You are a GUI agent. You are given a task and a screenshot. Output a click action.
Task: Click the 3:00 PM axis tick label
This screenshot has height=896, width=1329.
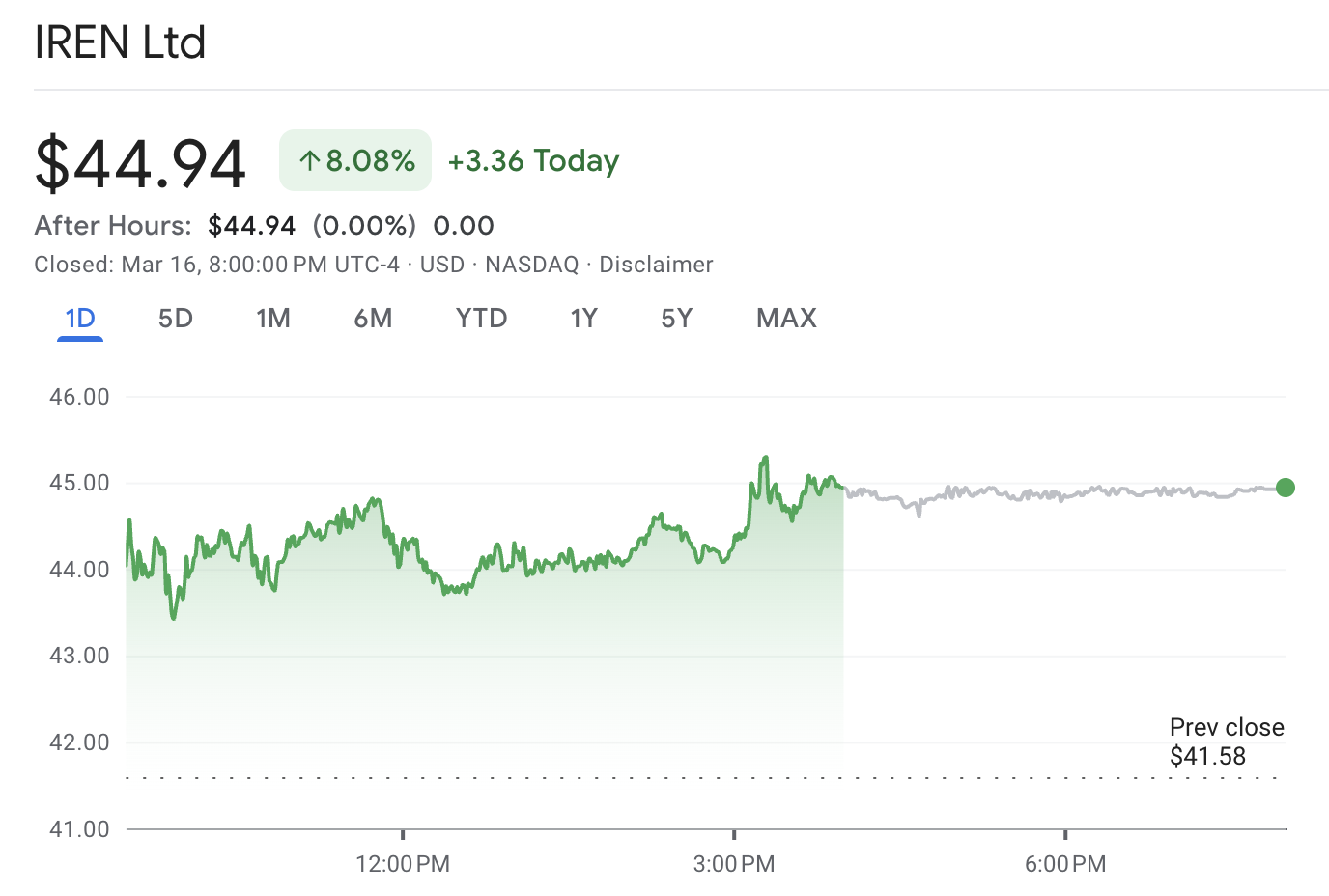coord(734,864)
